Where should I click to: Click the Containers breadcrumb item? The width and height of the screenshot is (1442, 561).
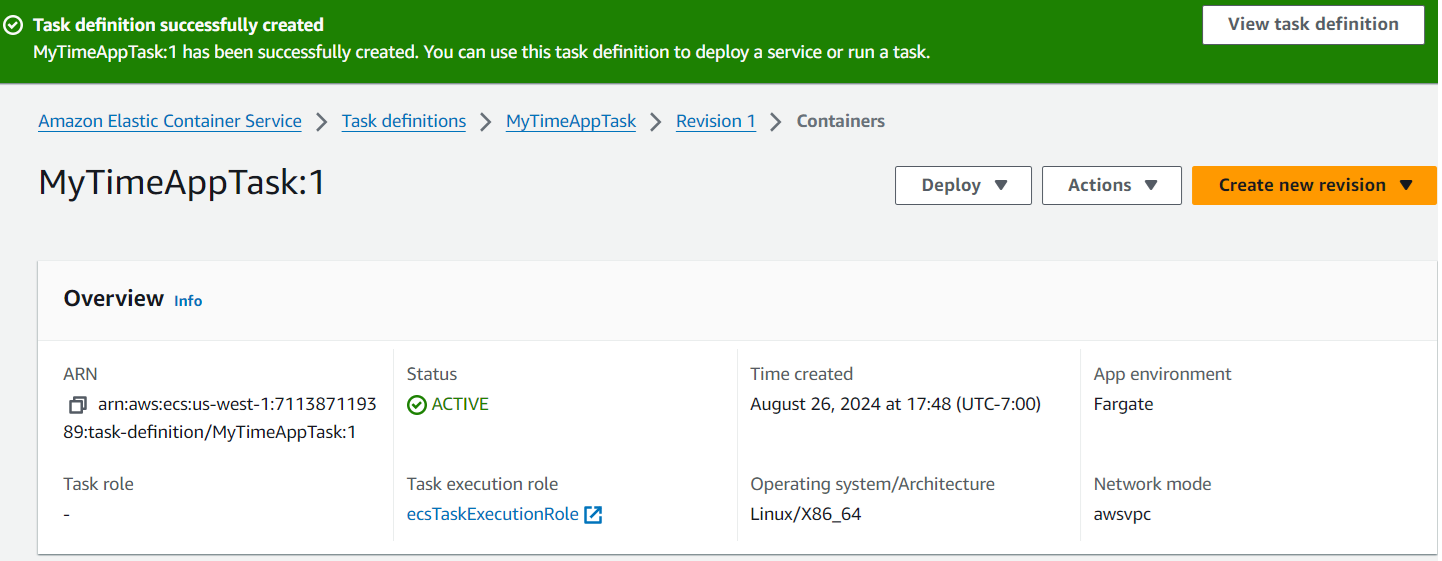(840, 121)
